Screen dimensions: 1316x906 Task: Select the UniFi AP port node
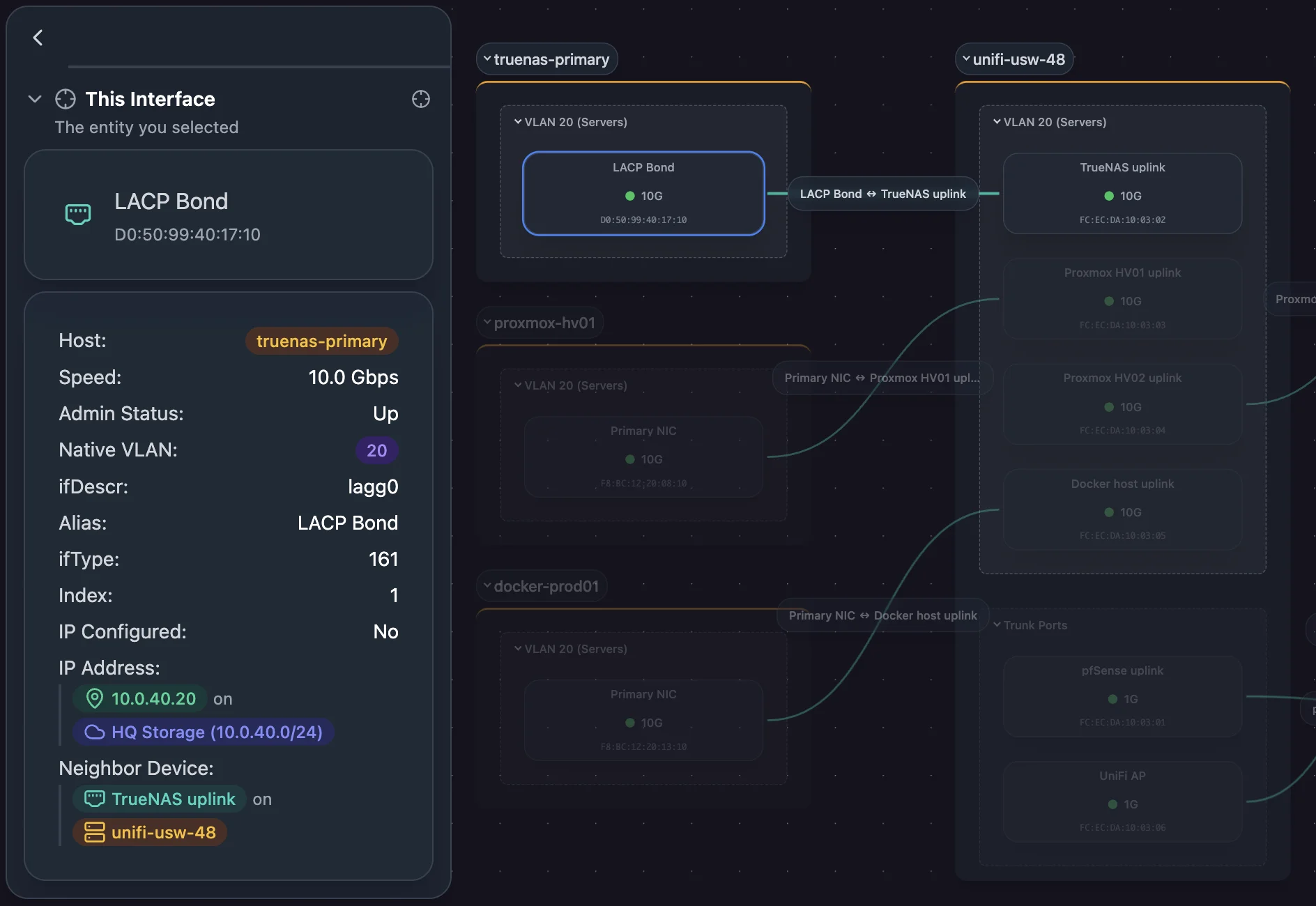tap(1122, 801)
